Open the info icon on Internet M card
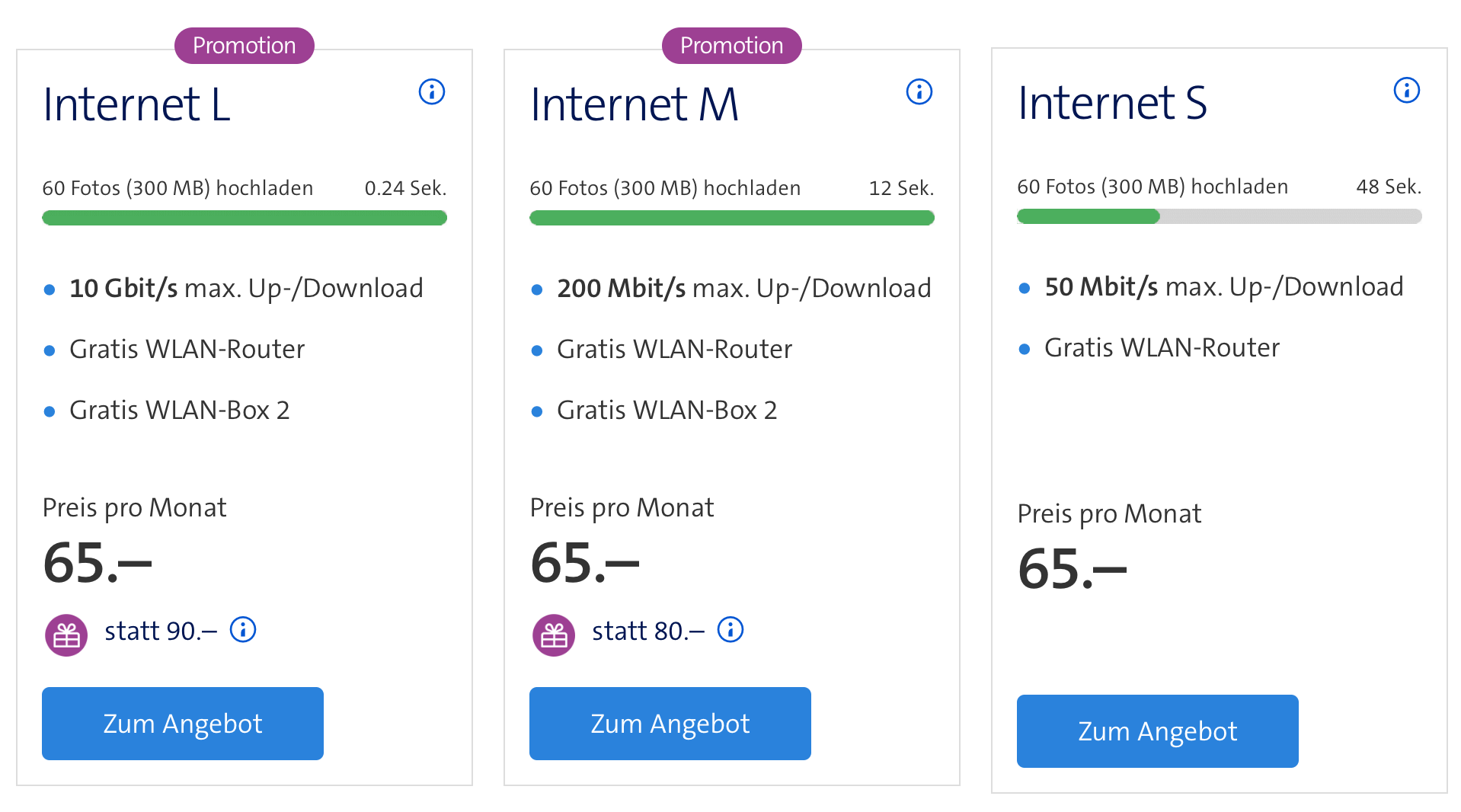Screen dimensions: 1461x812 click(919, 92)
